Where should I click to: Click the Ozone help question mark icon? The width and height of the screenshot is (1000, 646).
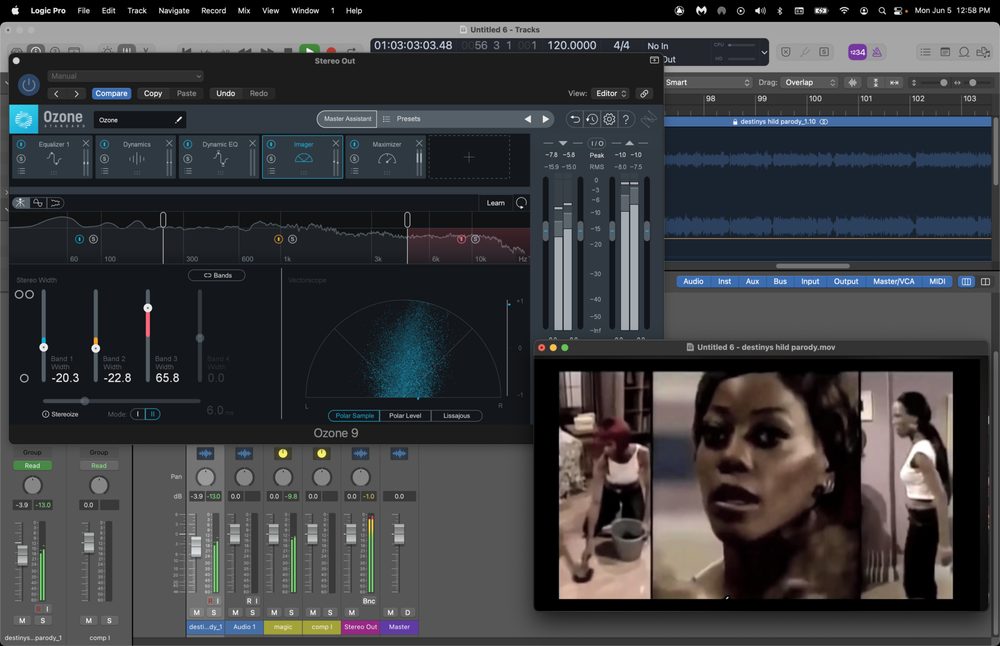[x=626, y=119]
